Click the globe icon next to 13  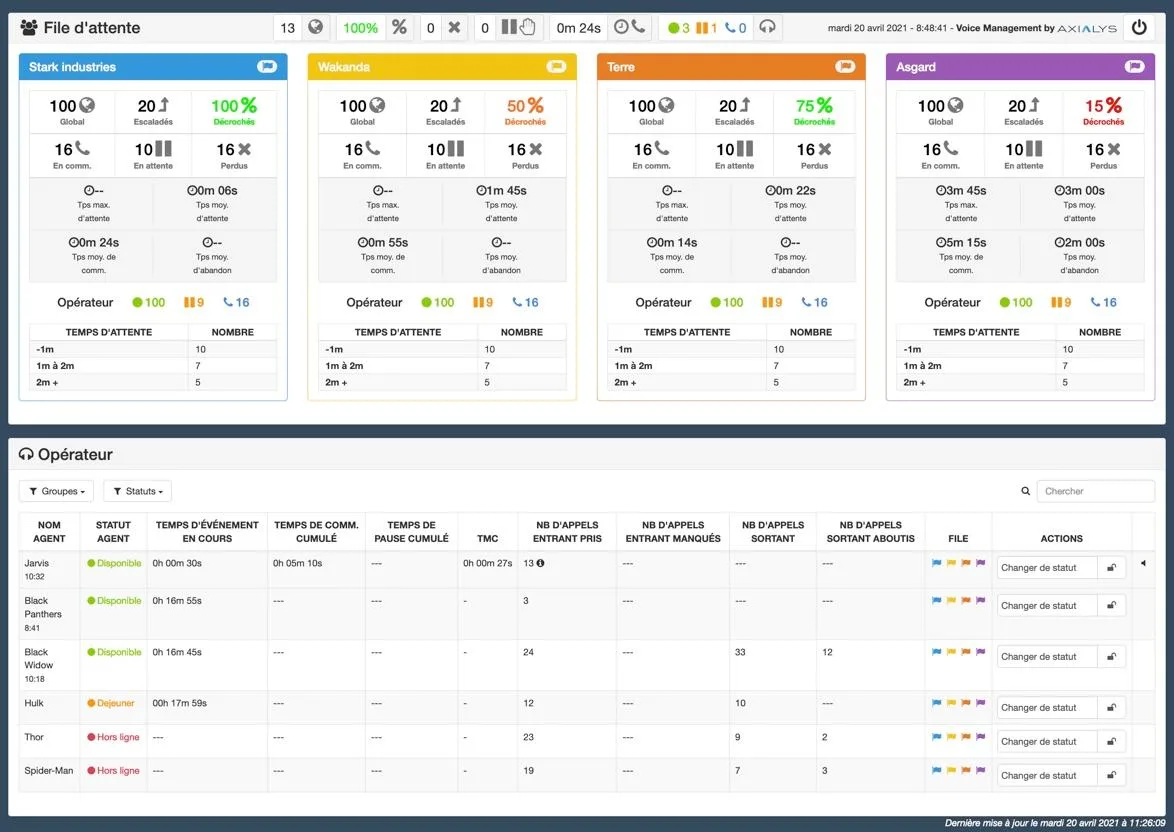pos(316,27)
